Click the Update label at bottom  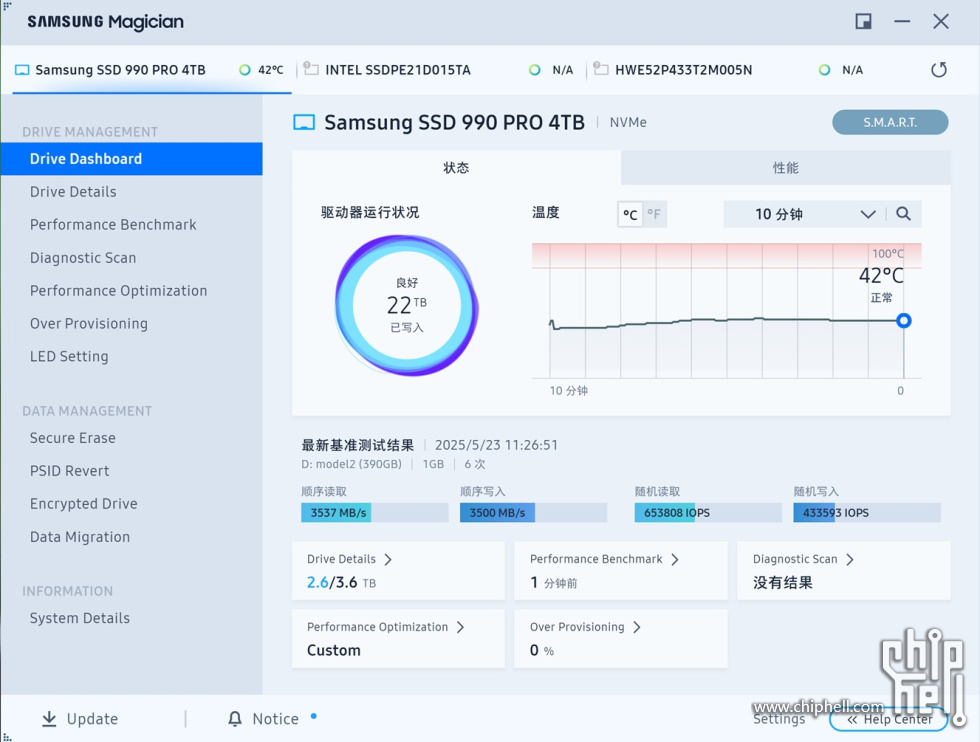coord(92,719)
